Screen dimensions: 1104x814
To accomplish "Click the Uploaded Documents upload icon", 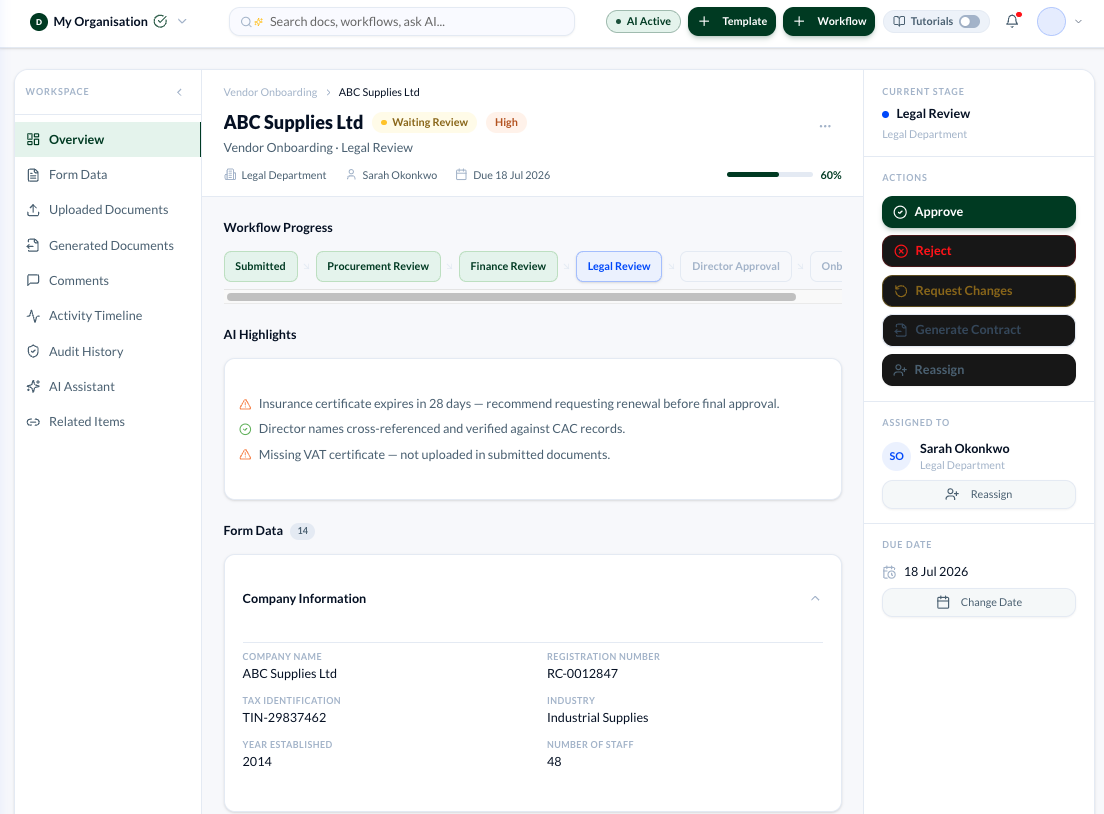I will [x=33, y=210].
